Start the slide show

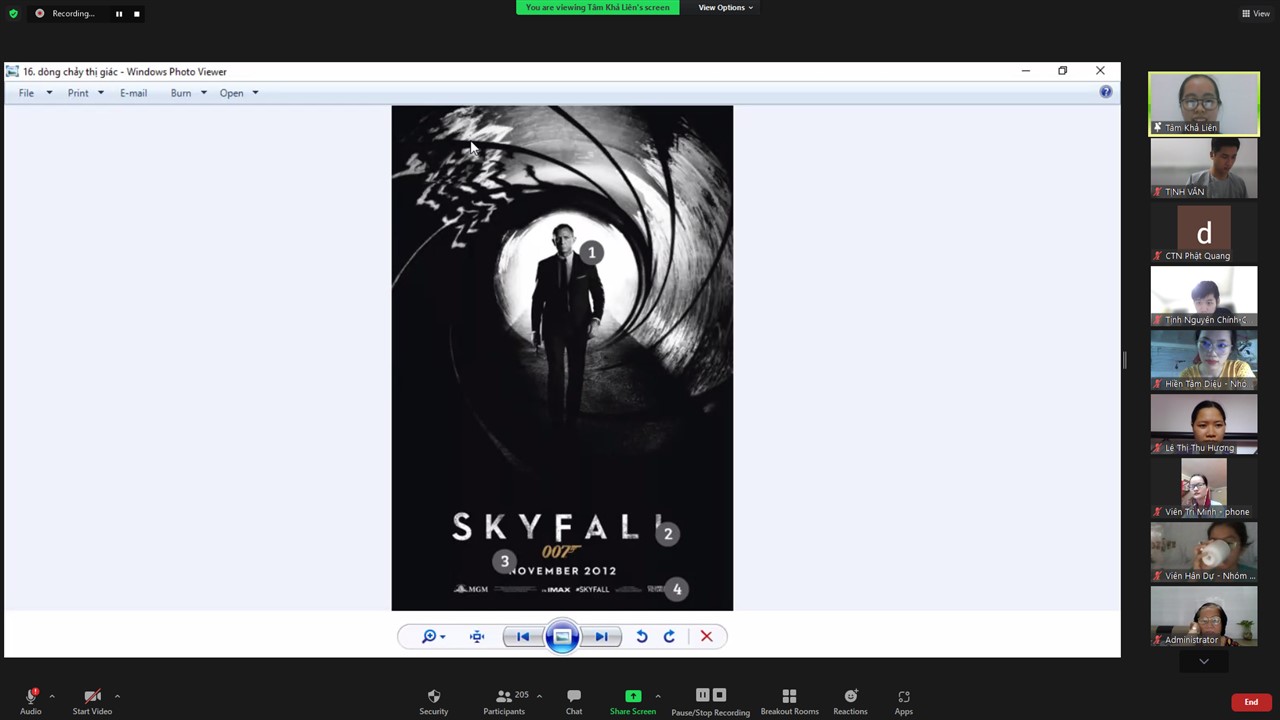coord(562,637)
